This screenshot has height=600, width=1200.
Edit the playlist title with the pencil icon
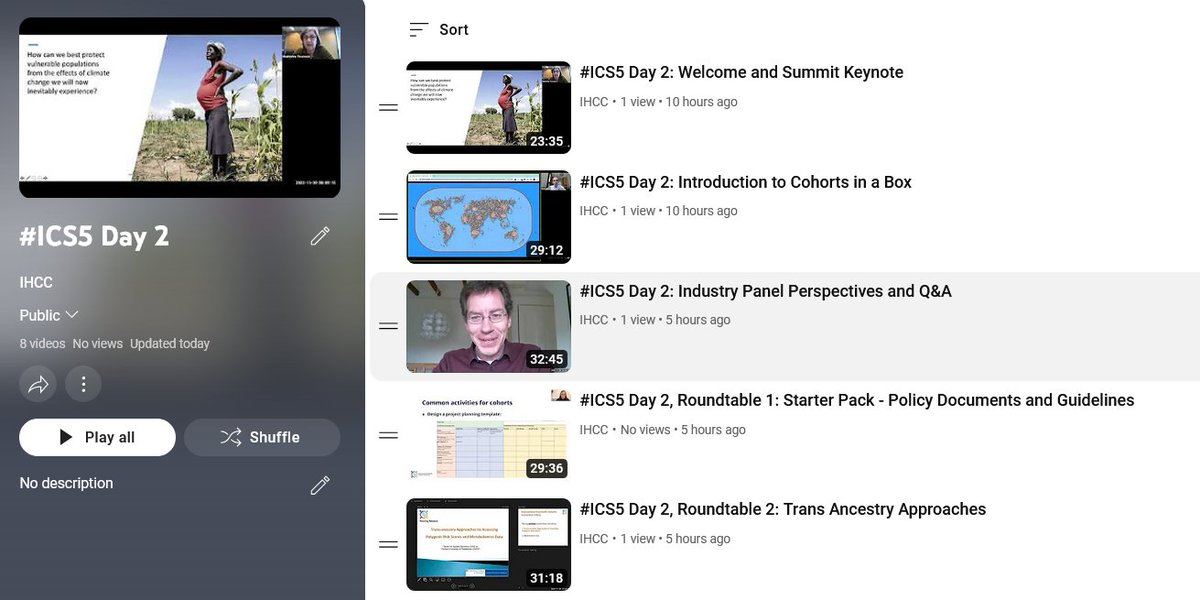point(320,236)
